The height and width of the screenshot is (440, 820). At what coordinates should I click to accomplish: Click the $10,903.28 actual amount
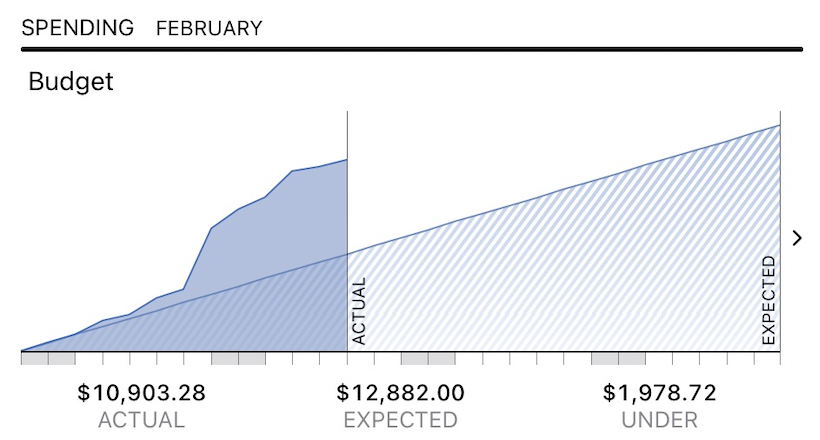(141, 392)
